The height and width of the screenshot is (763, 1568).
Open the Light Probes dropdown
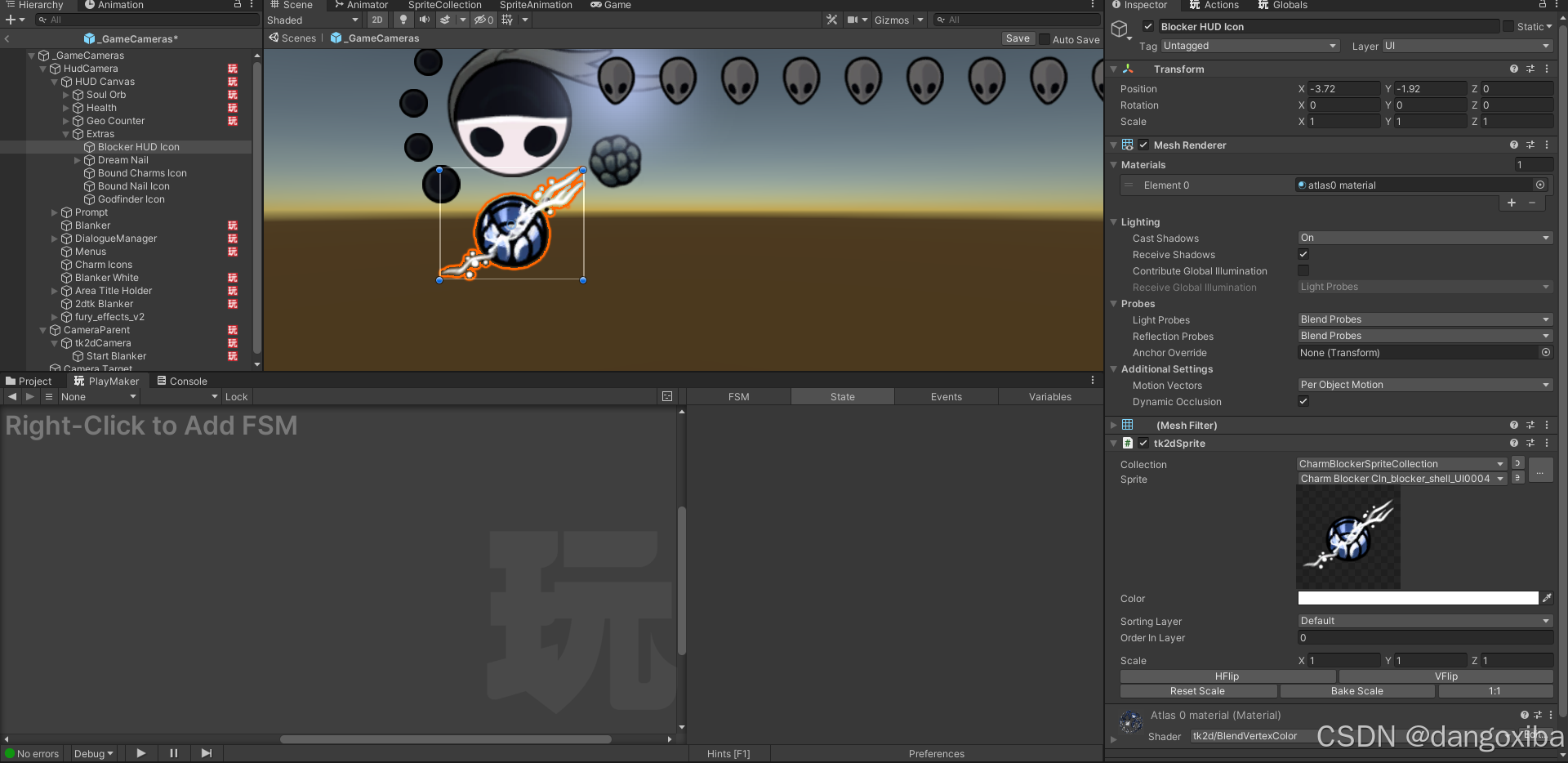[1425, 319]
